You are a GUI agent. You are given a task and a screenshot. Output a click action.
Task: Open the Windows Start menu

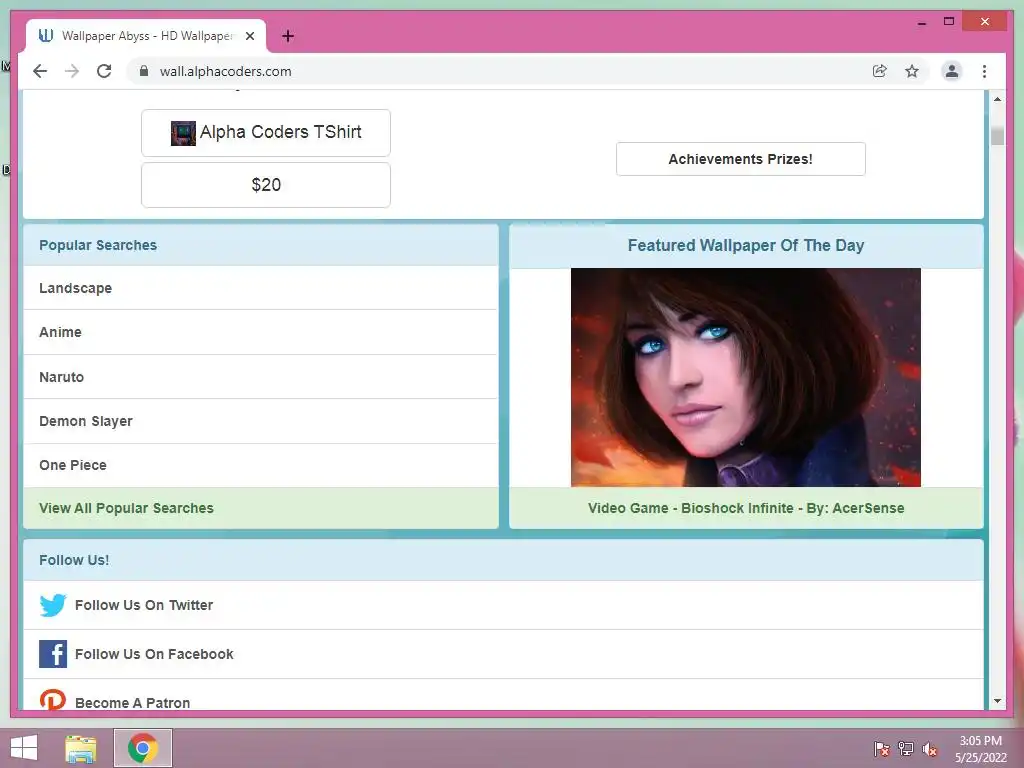tap(24, 748)
